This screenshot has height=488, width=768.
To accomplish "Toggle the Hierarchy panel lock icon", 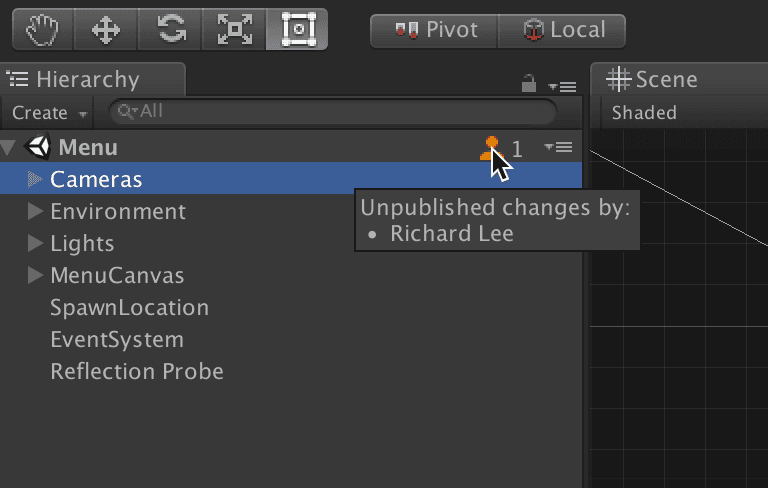I will pyautogui.click(x=528, y=83).
